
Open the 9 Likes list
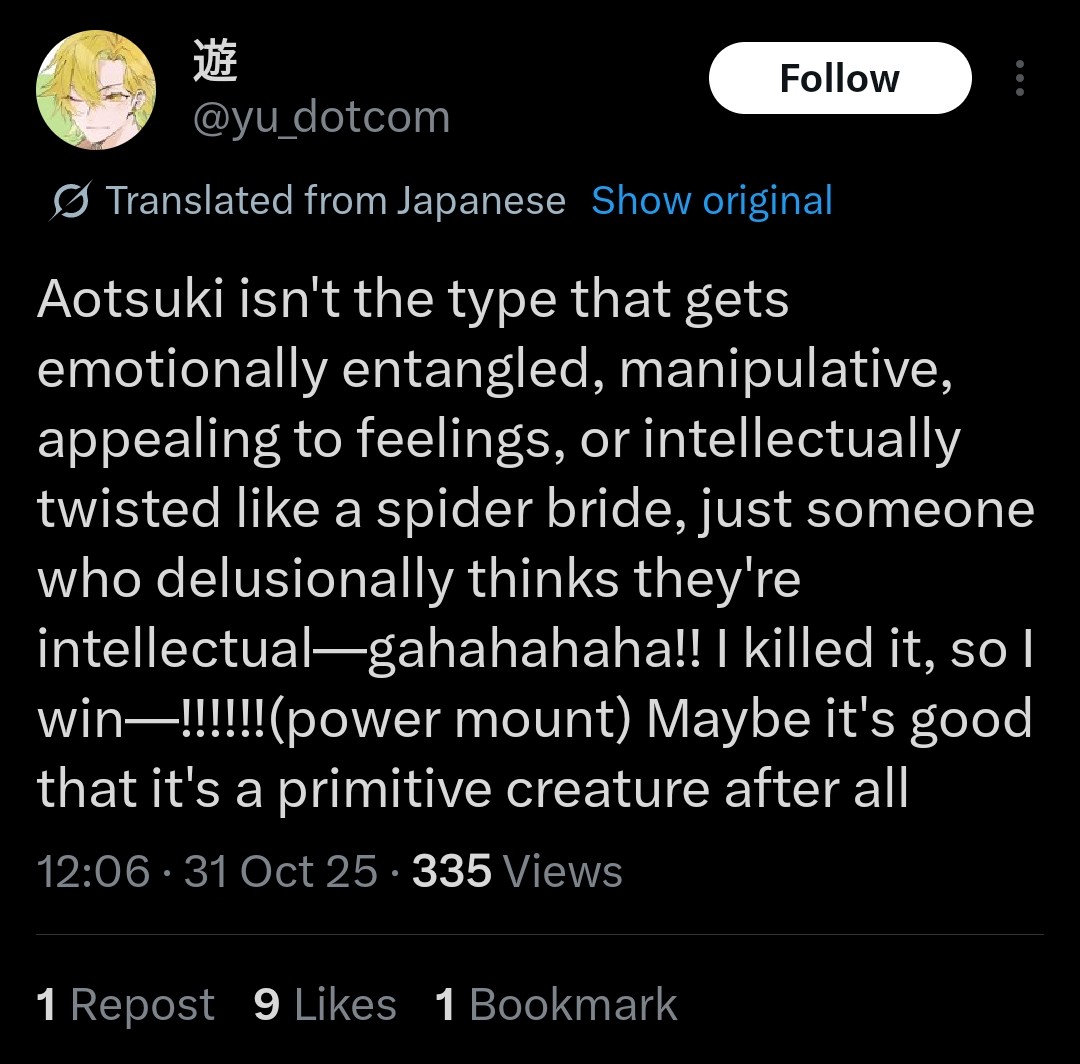pos(325,1005)
